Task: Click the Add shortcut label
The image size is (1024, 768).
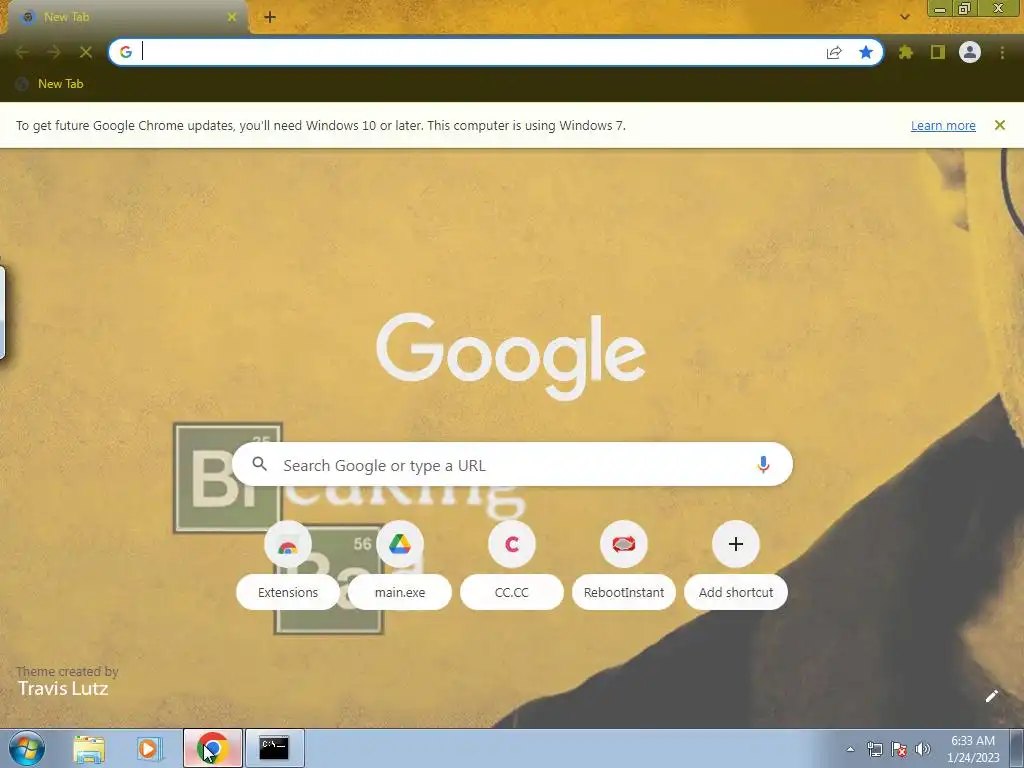Action: pos(736,592)
